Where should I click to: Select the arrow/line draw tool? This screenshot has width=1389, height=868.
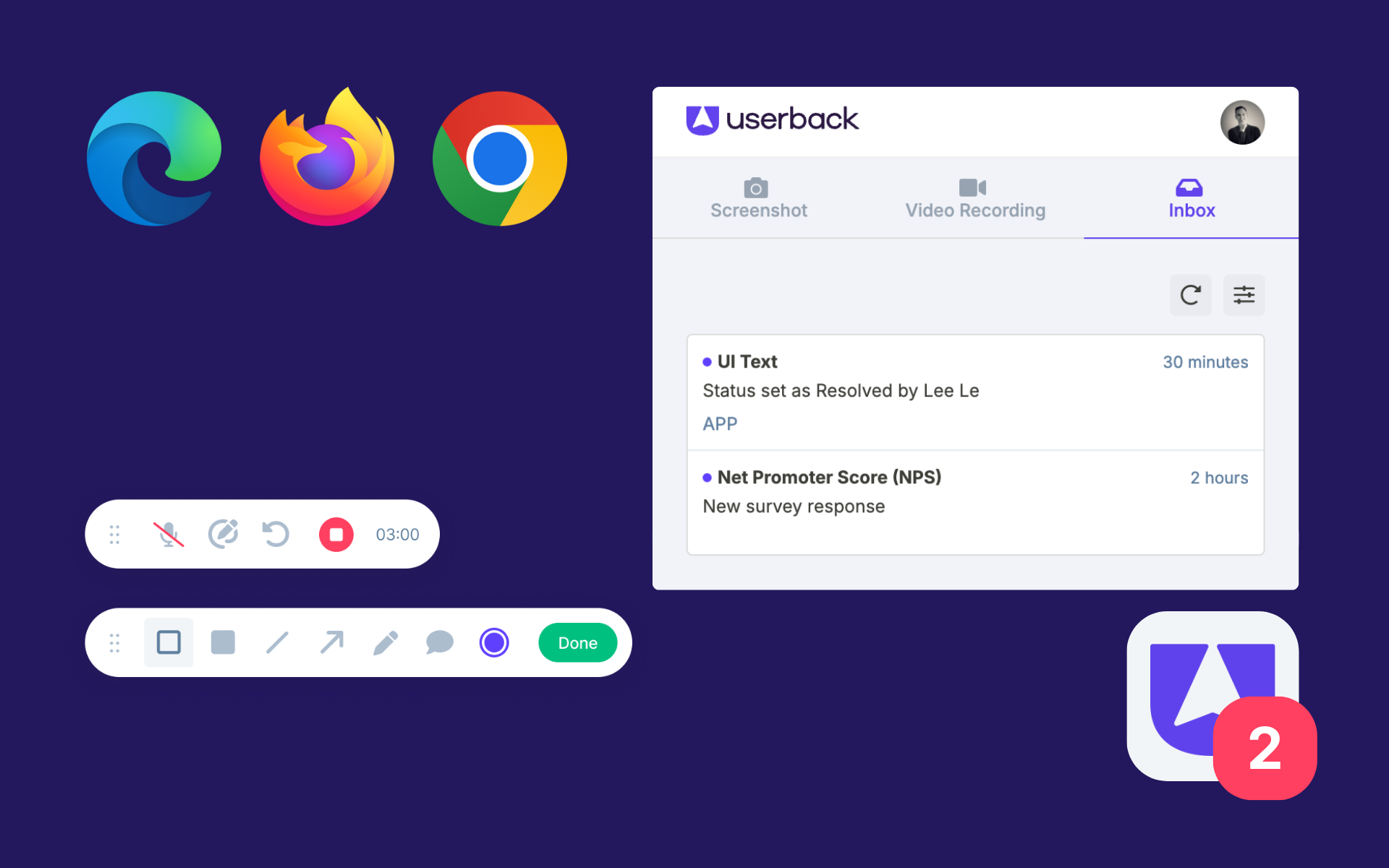click(331, 643)
